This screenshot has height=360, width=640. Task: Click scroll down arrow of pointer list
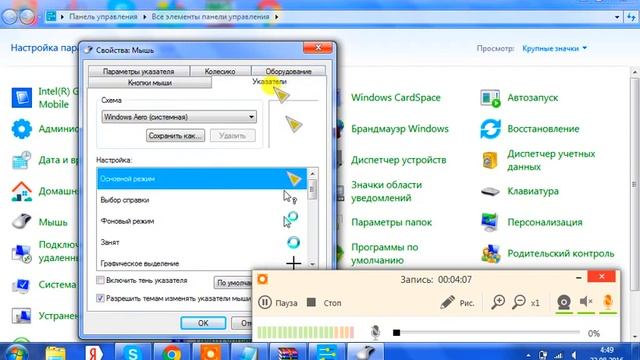click(312, 264)
